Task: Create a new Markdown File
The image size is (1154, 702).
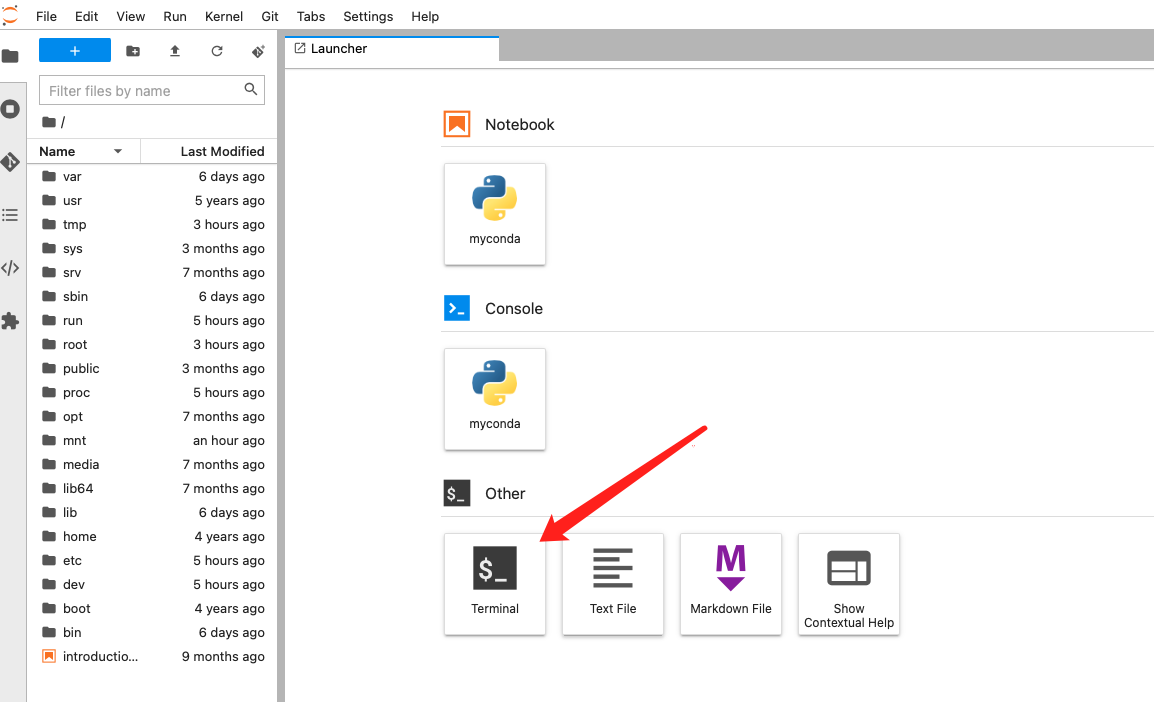Action: [731, 584]
